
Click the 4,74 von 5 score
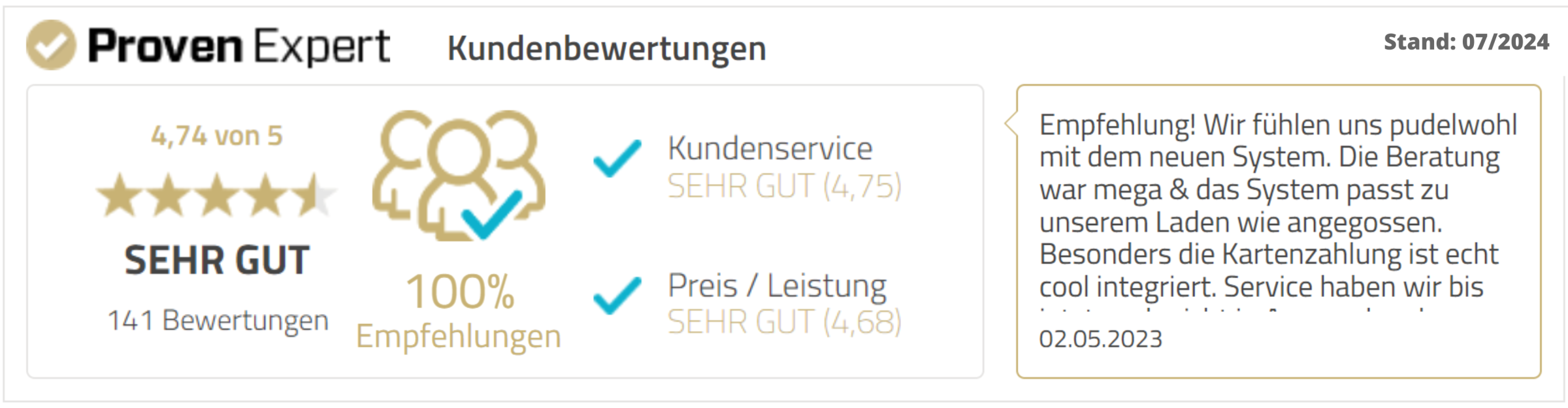[217, 136]
